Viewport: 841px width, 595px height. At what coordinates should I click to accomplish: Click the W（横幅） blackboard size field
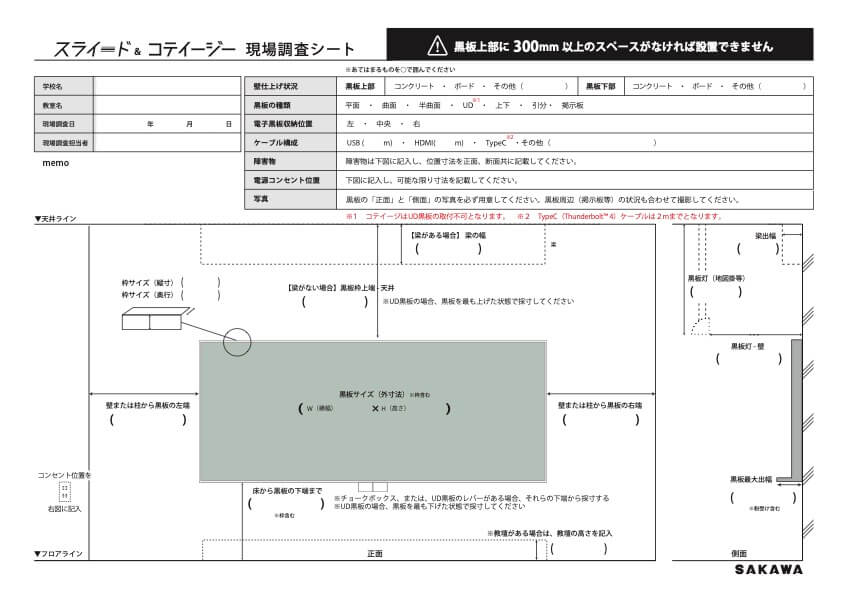pos(335,409)
